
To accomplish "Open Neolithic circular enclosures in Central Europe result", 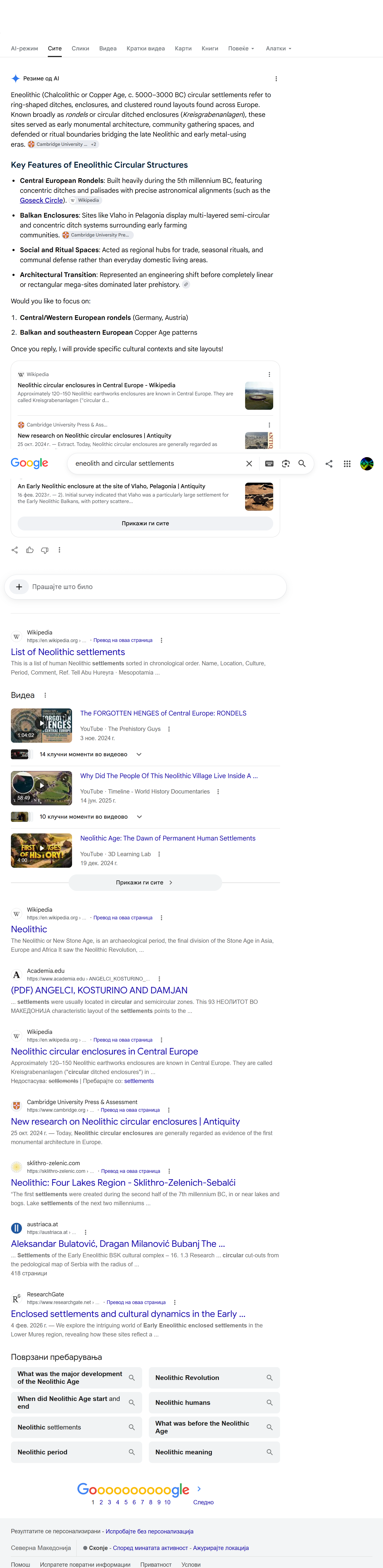I will point(104,1051).
